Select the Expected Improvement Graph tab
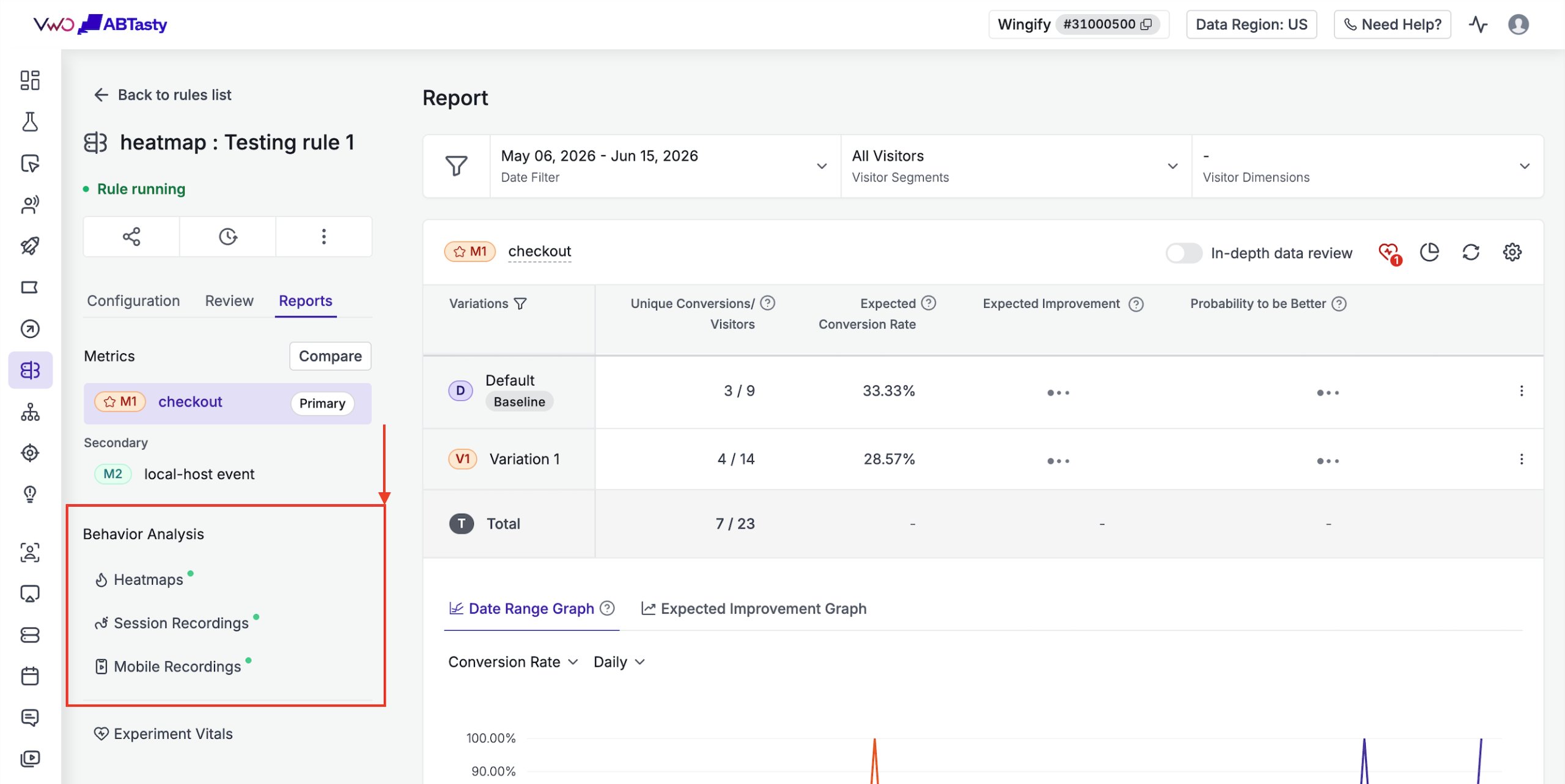Image resolution: width=1565 pixels, height=784 pixels. click(754, 609)
